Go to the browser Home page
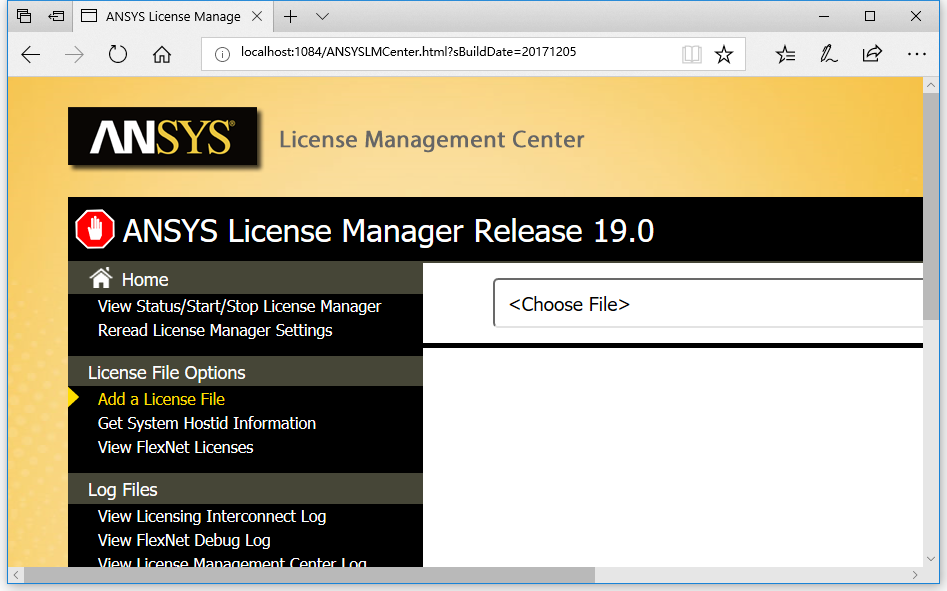 (x=162, y=54)
